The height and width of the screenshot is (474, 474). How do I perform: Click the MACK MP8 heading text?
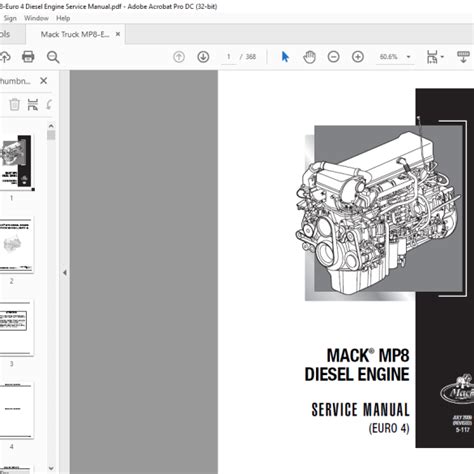point(368,355)
